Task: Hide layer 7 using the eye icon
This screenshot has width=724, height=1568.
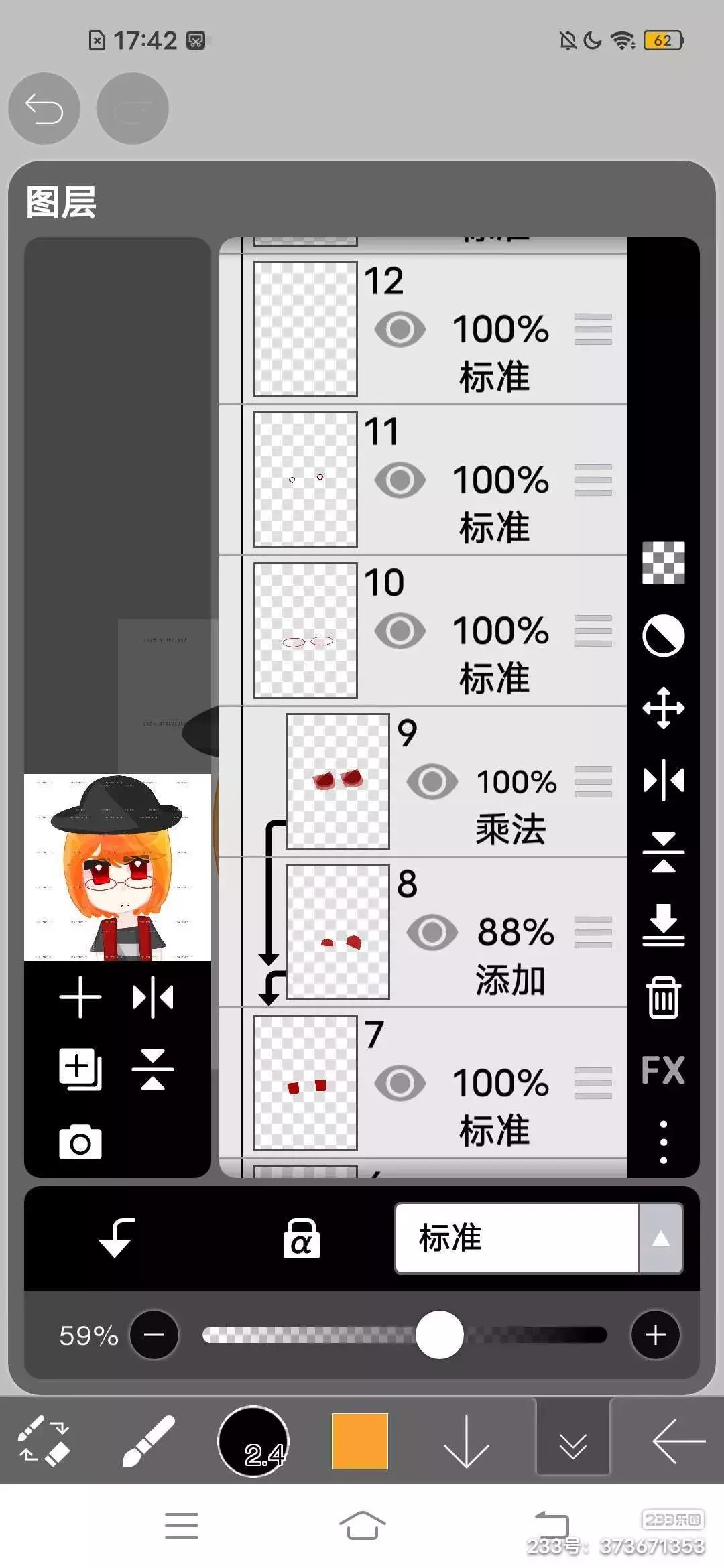Action: tap(400, 1083)
